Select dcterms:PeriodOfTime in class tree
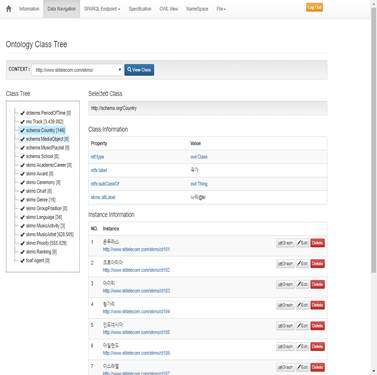The width and height of the screenshot is (377, 375). click(x=48, y=113)
